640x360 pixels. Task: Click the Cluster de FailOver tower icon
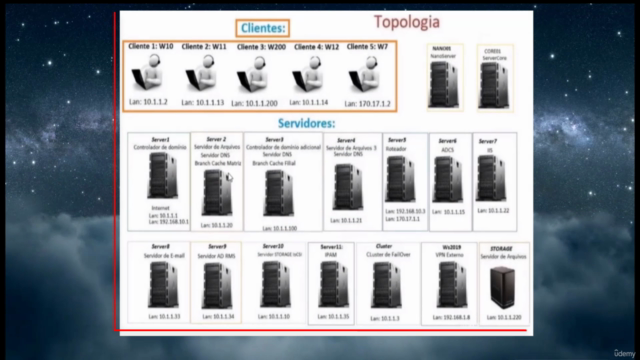tap(386, 285)
